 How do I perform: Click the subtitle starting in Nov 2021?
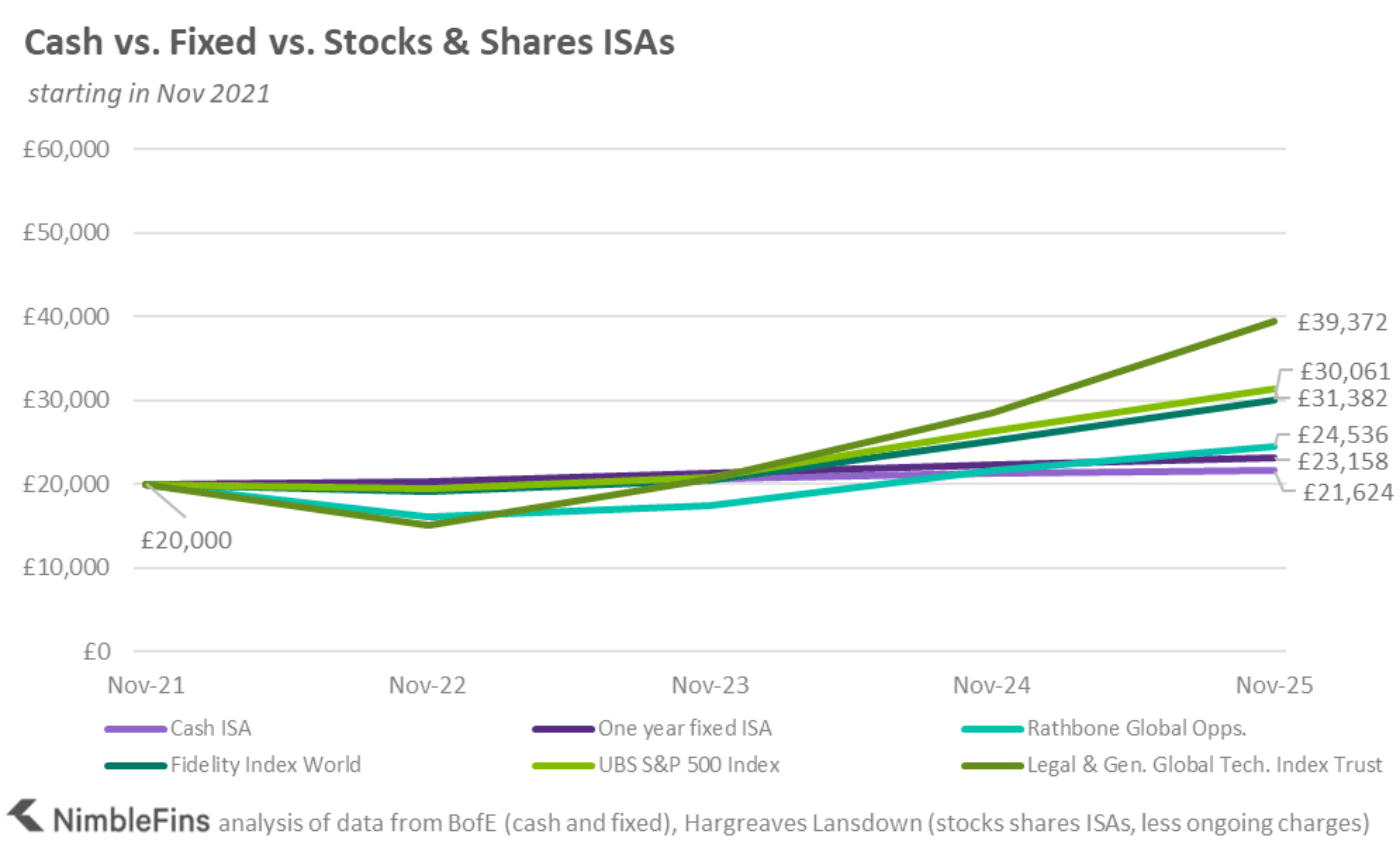tap(149, 95)
